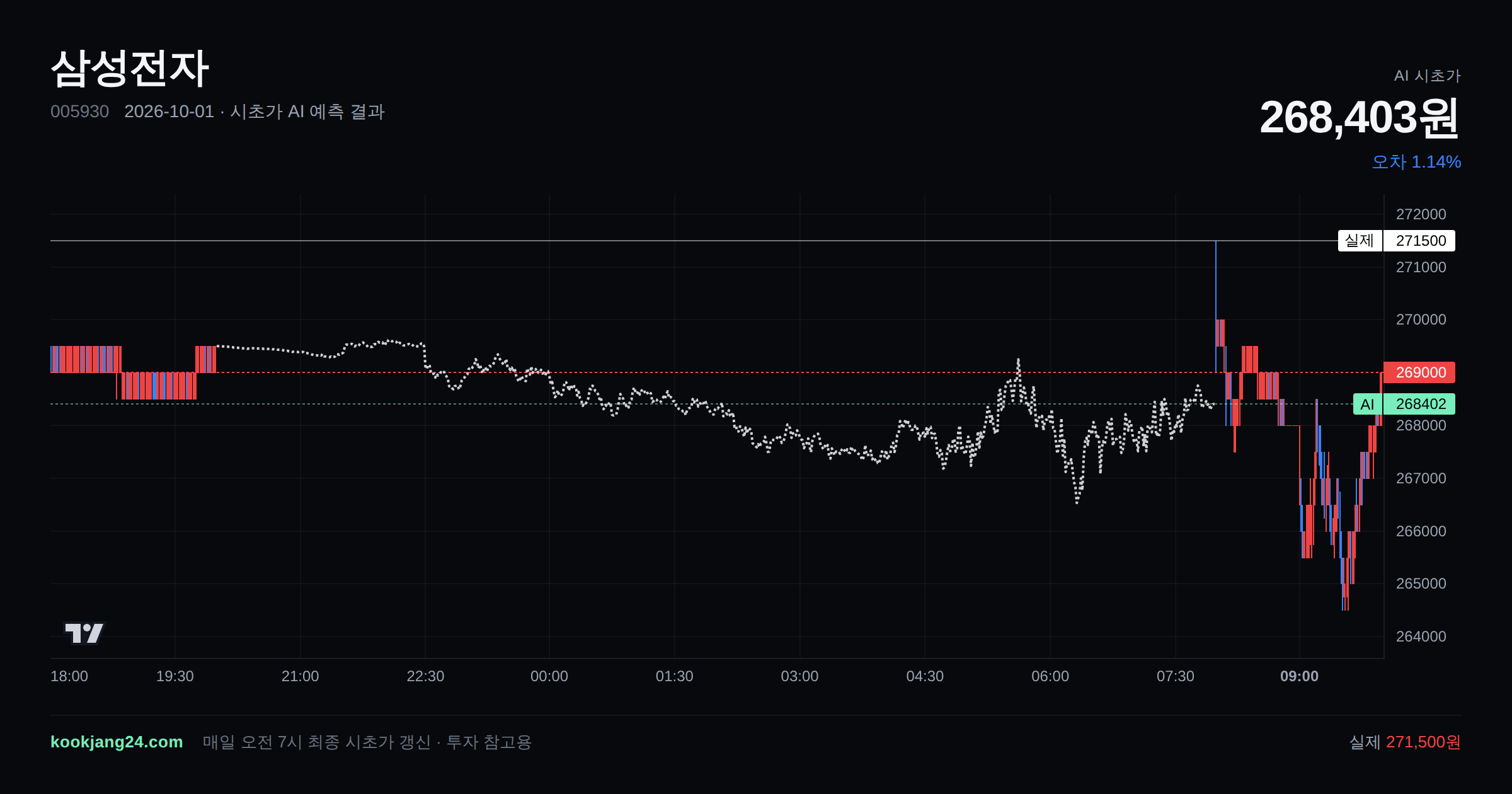Click the 21:00 time axis label
Screen dimensions: 1512x794
click(x=300, y=676)
